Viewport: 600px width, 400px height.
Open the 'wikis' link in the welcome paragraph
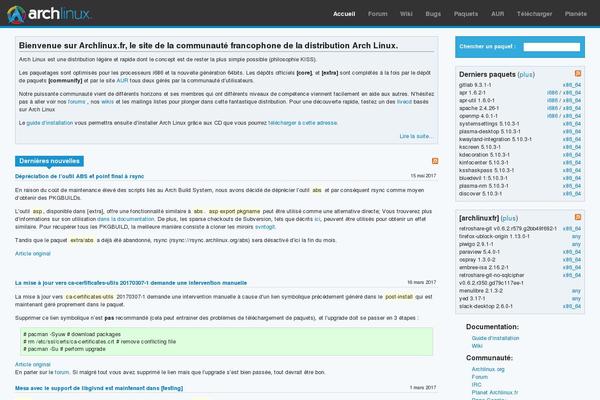coord(108,102)
